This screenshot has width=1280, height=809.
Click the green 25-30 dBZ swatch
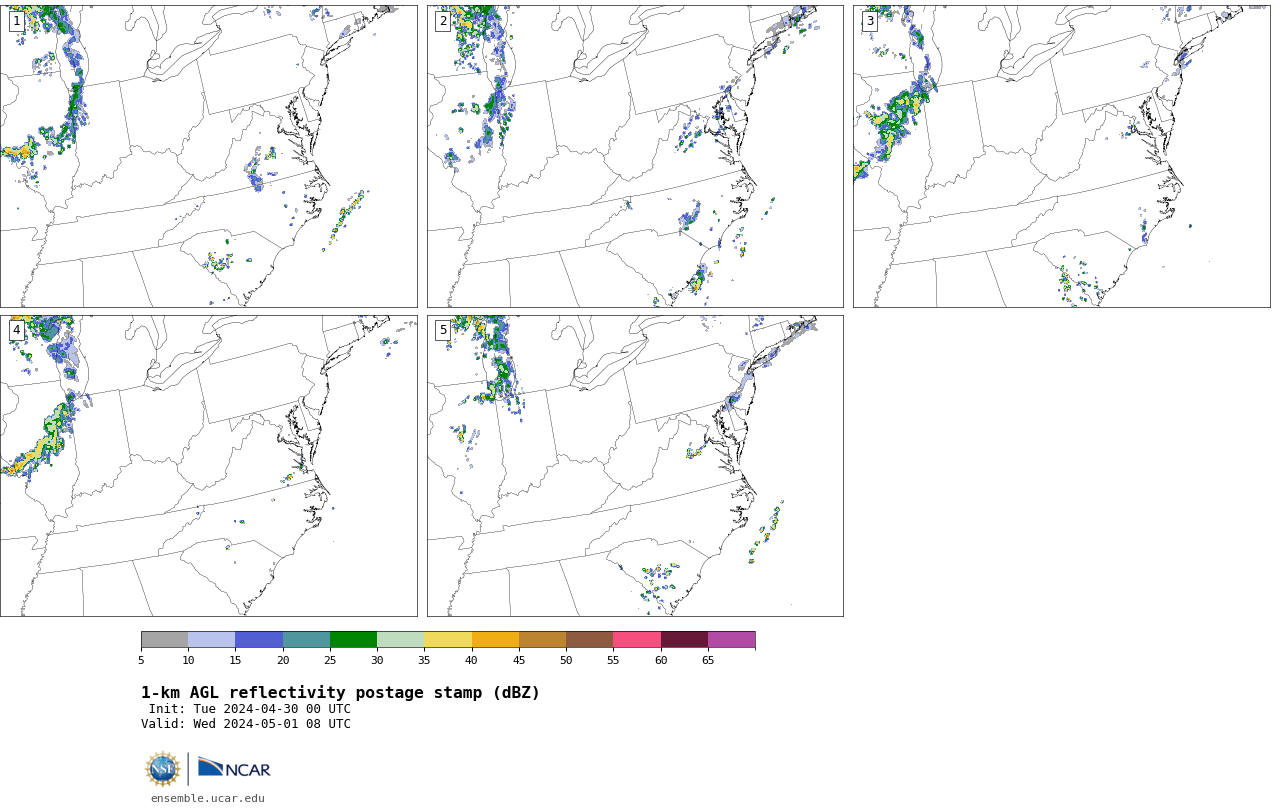(353, 640)
